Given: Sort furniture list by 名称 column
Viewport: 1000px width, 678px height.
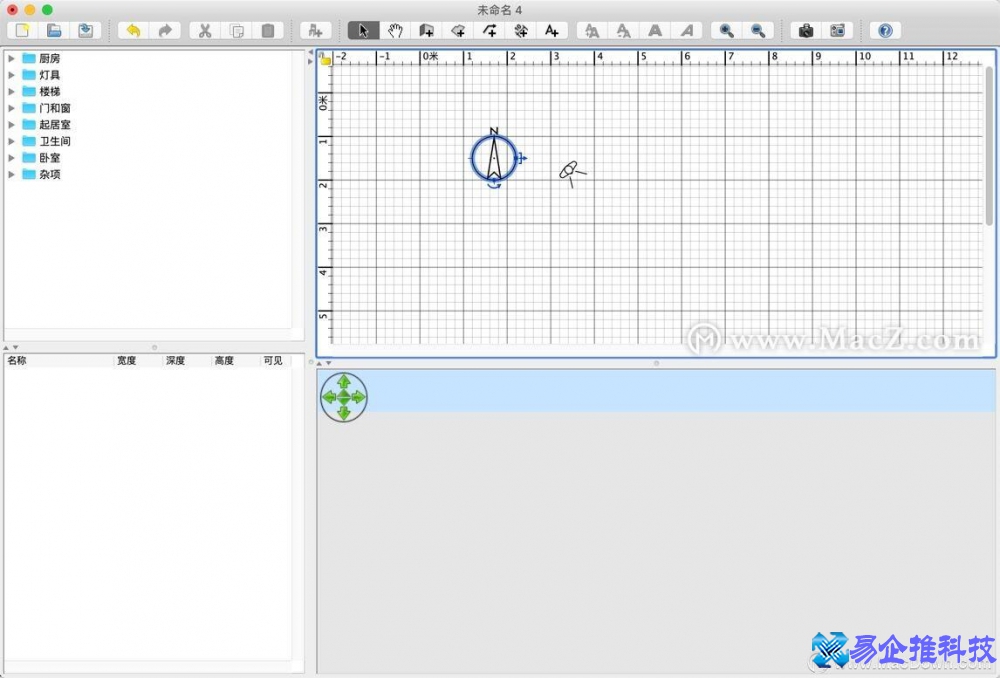Looking at the screenshot, I should [50, 360].
